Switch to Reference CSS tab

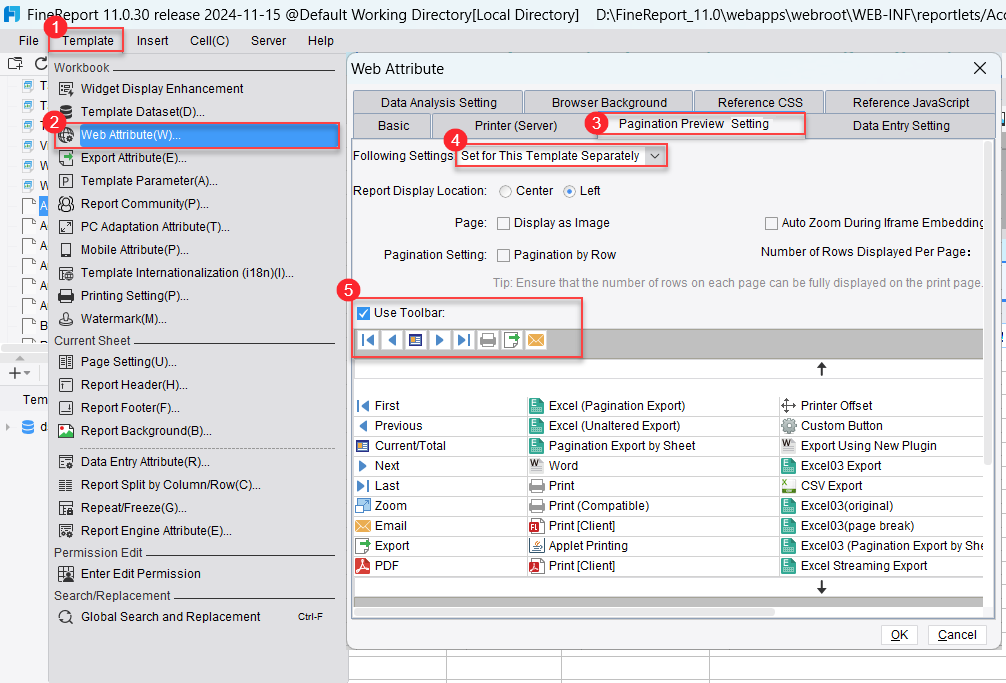click(760, 103)
